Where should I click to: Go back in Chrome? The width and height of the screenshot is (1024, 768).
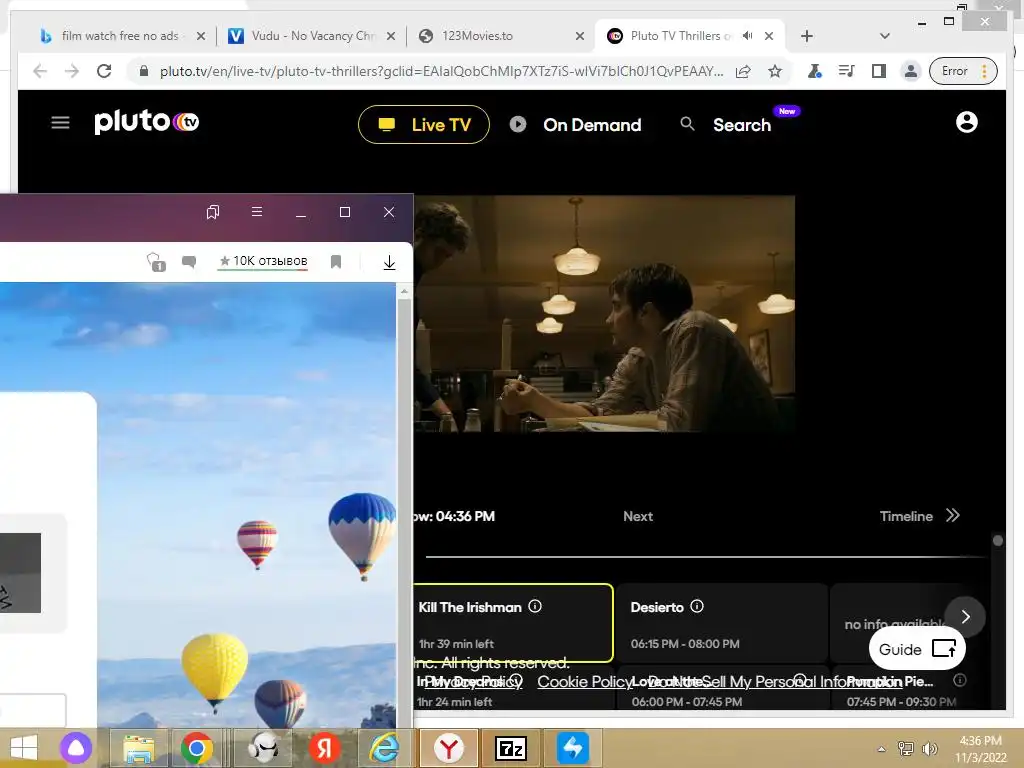tap(40, 71)
